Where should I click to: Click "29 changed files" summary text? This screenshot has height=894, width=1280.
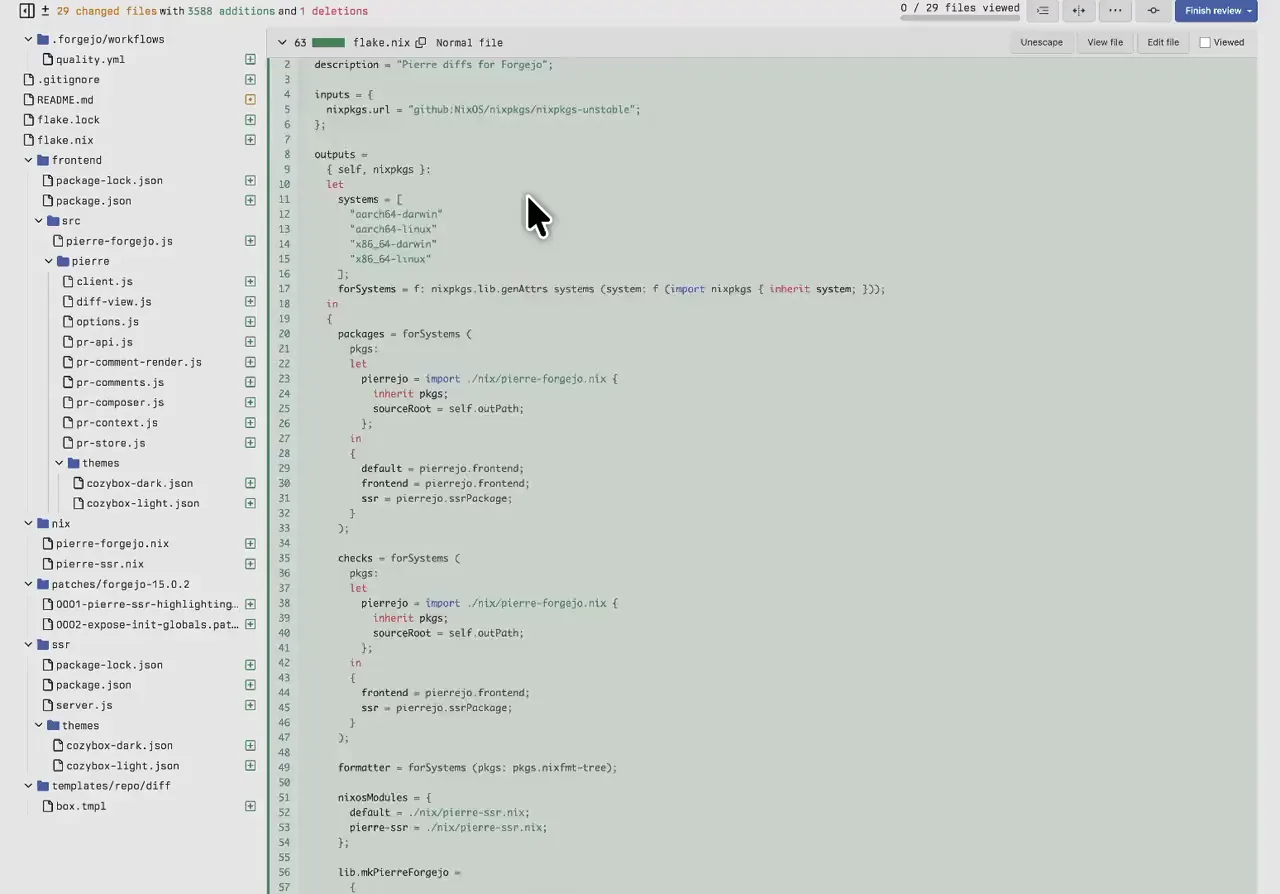point(106,11)
